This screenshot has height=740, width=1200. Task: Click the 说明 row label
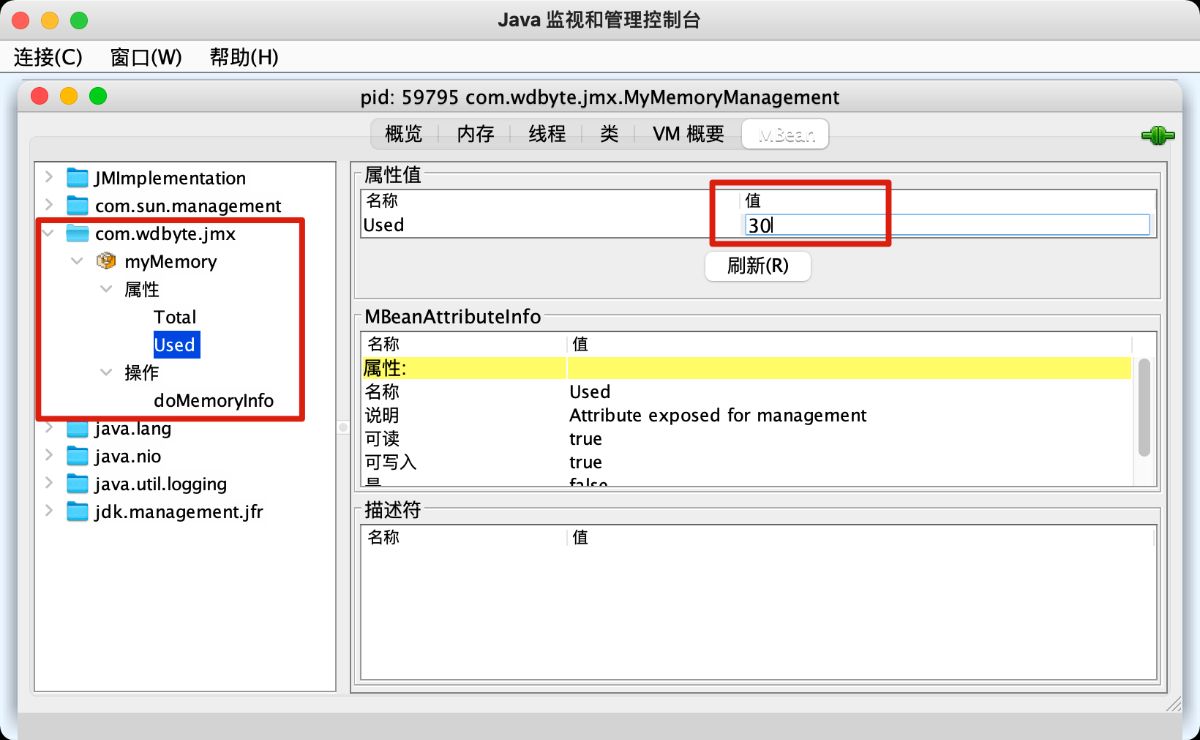(382, 415)
